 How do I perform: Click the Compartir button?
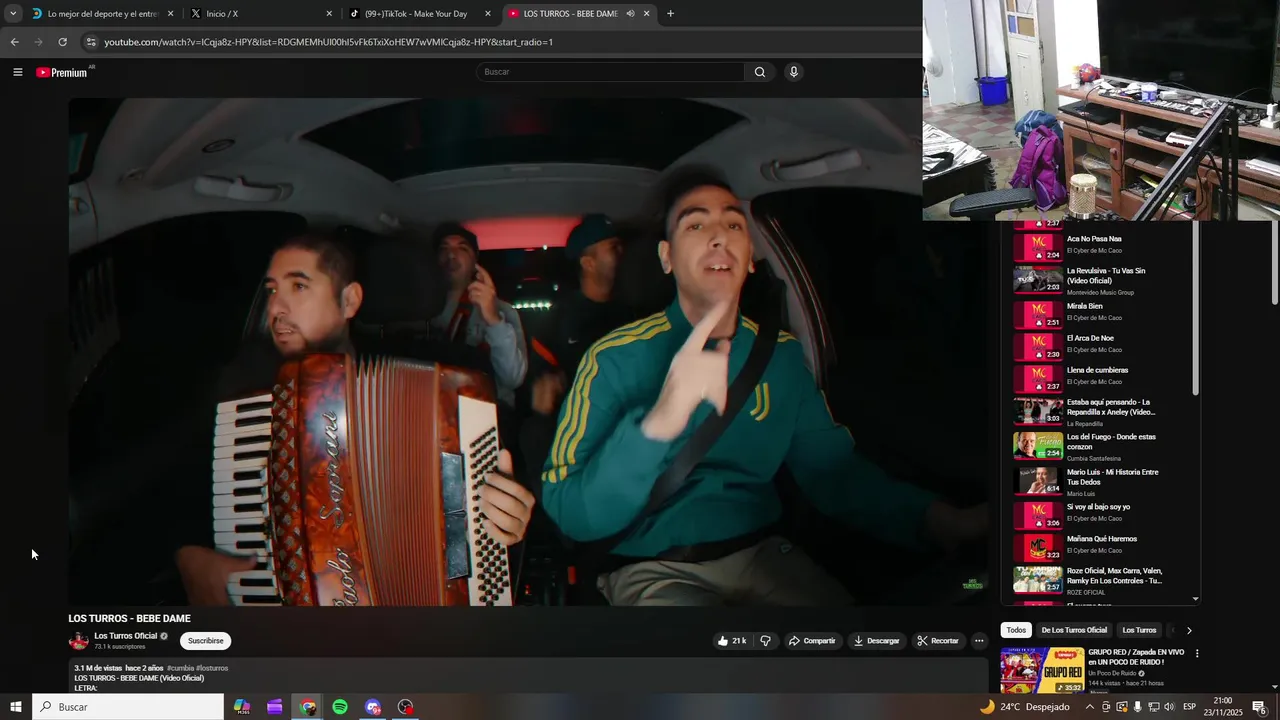[811, 641]
